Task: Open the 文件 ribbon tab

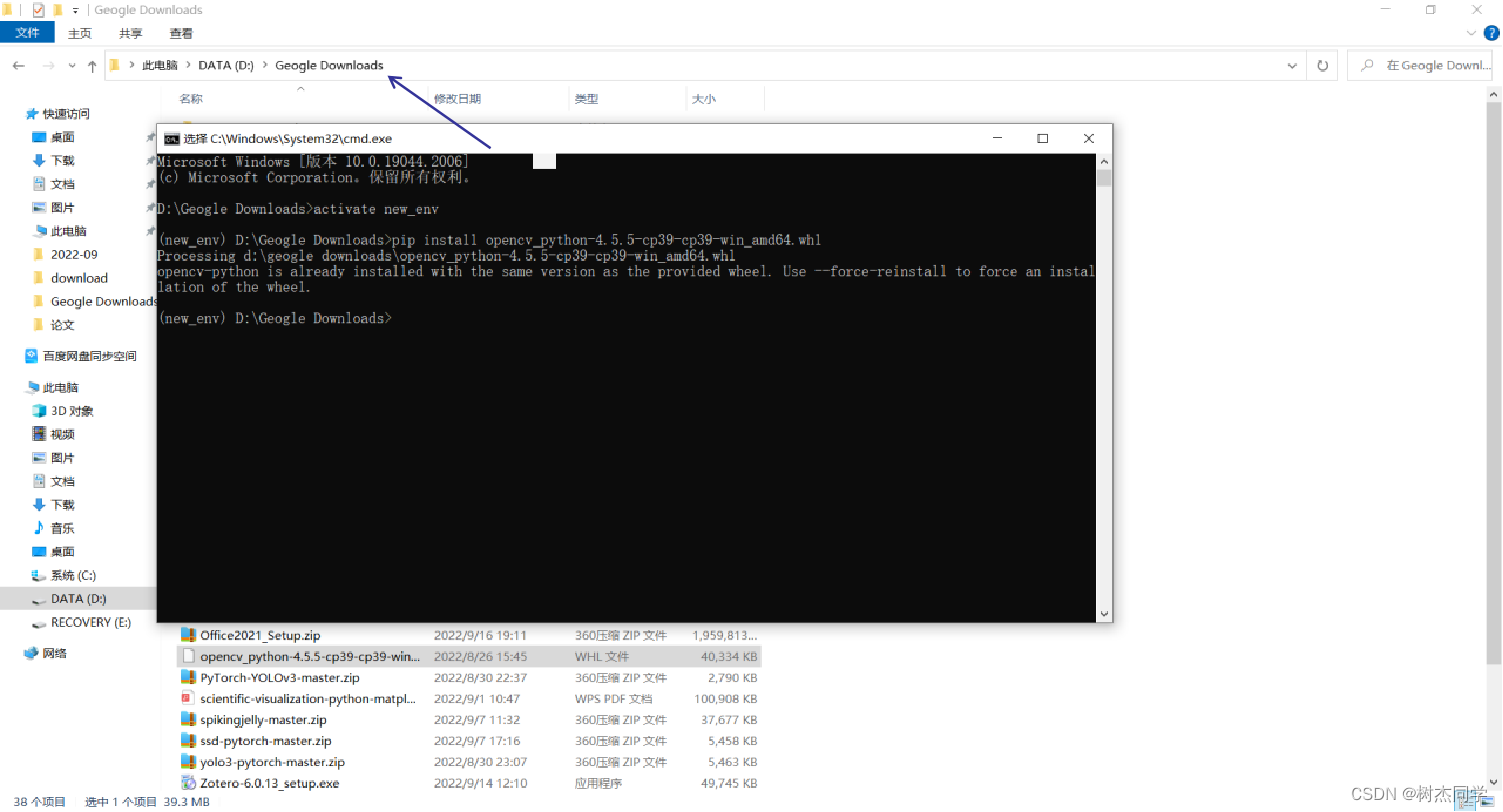Action: click(27, 33)
